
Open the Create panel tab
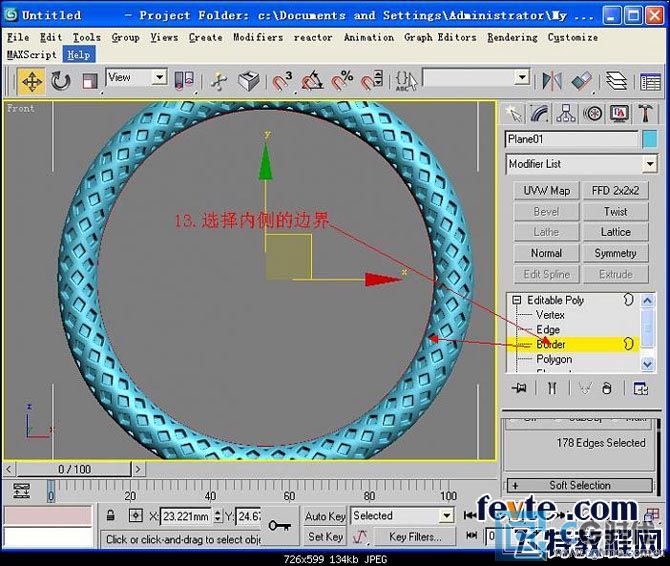514,114
